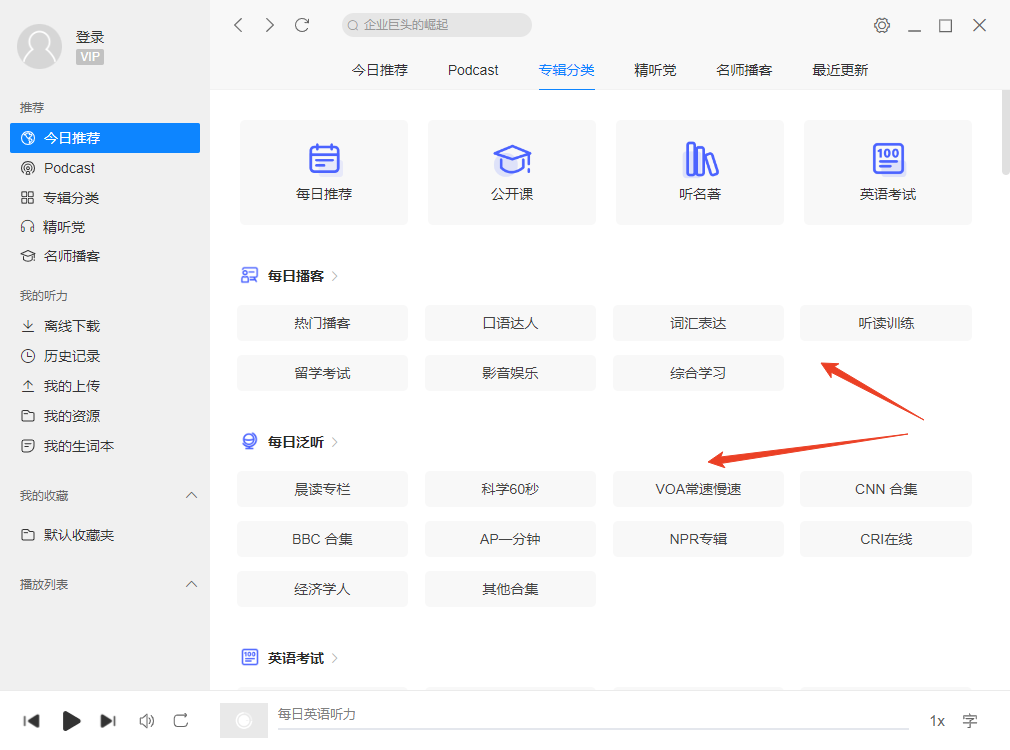The width and height of the screenshot is (1010, 750).
Task: Open 公开课 graduation cap card
Action: coord(512,172)
